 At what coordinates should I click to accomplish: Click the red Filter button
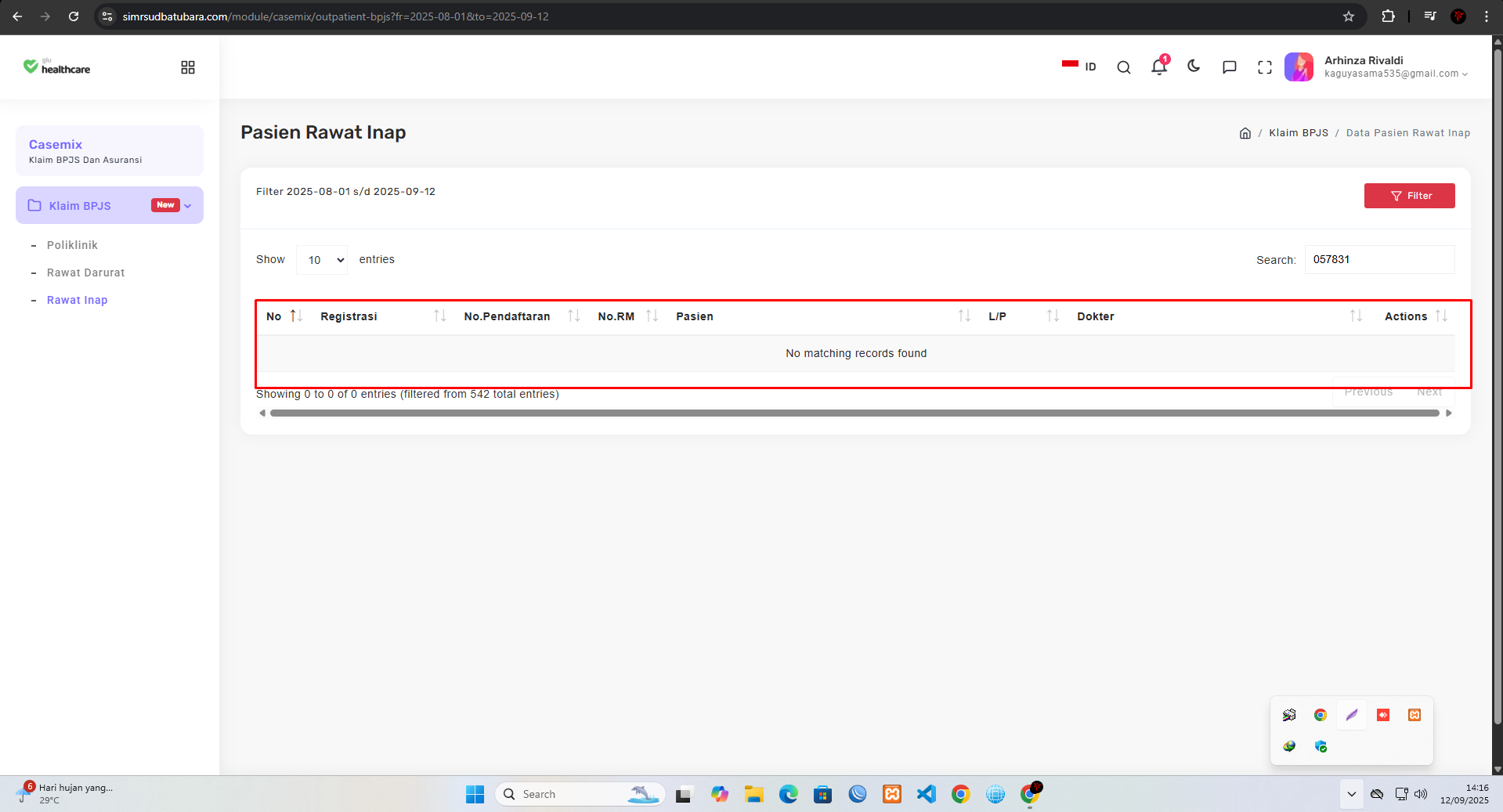tap(1409, 196)
